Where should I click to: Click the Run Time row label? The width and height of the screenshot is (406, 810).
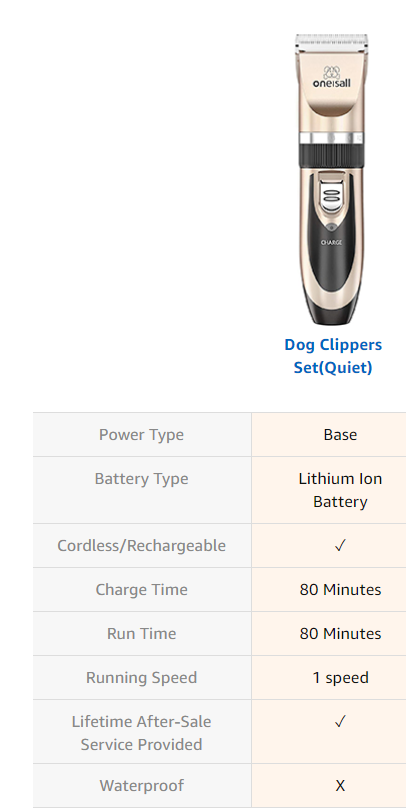141,633
